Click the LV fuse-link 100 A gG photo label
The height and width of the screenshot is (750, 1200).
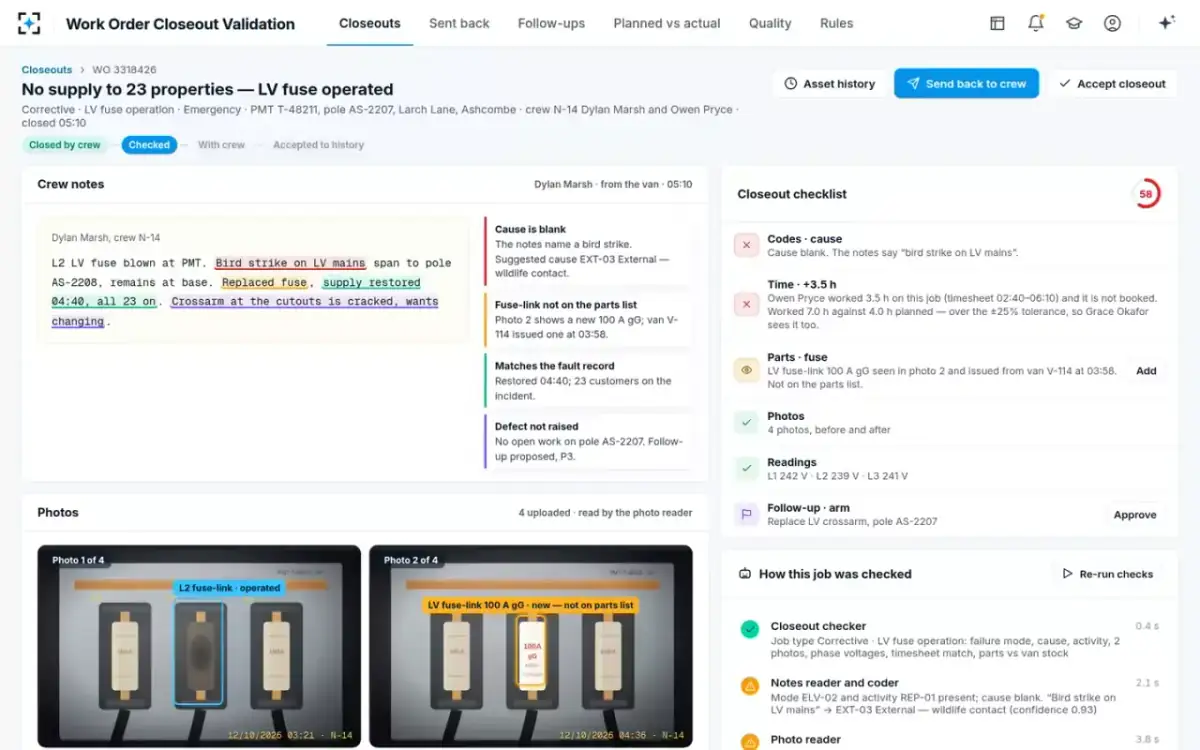click(531, 605)
